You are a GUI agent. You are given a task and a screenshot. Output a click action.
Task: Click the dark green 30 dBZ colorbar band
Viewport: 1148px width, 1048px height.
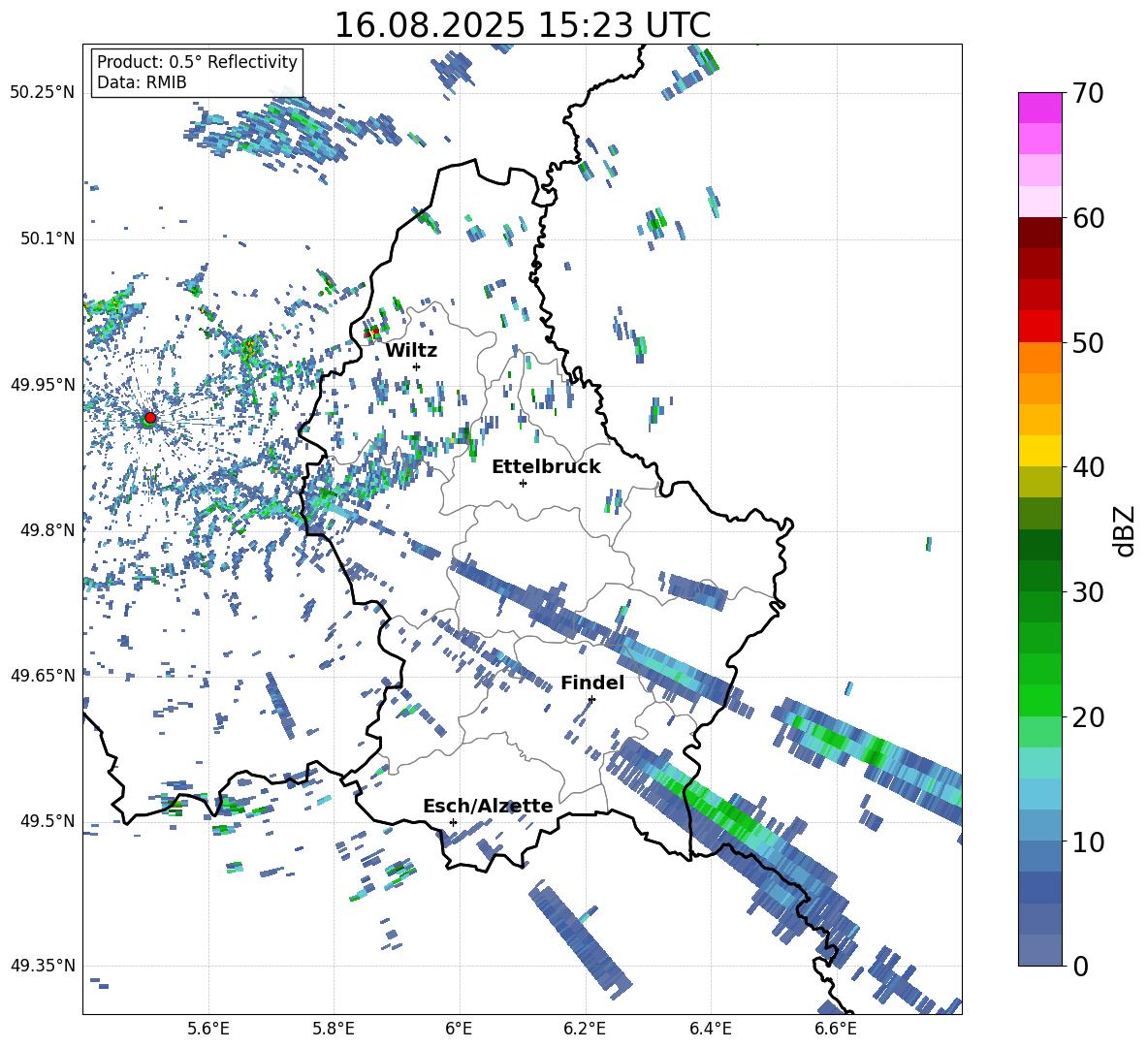coord(1039,576)
